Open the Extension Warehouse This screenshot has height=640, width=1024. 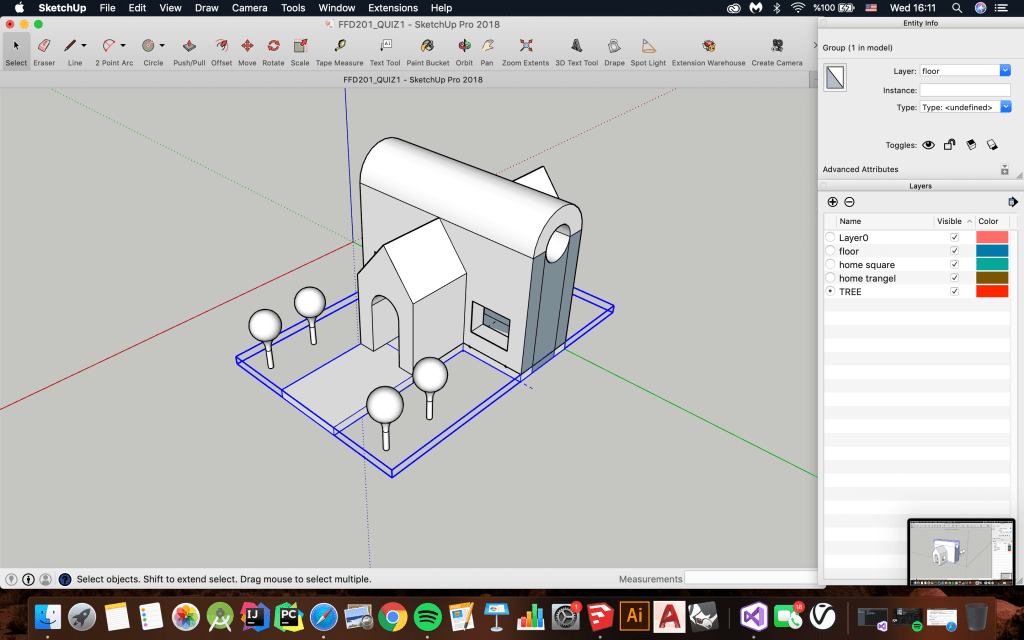point(708,46)
